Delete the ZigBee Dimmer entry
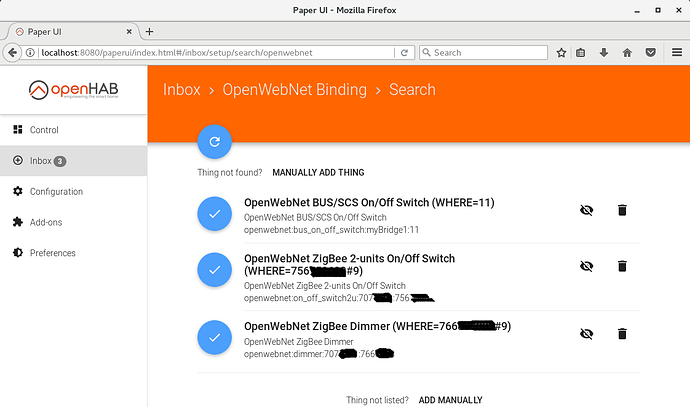Viewport: 690px width, 407px height. pos(622,334)
